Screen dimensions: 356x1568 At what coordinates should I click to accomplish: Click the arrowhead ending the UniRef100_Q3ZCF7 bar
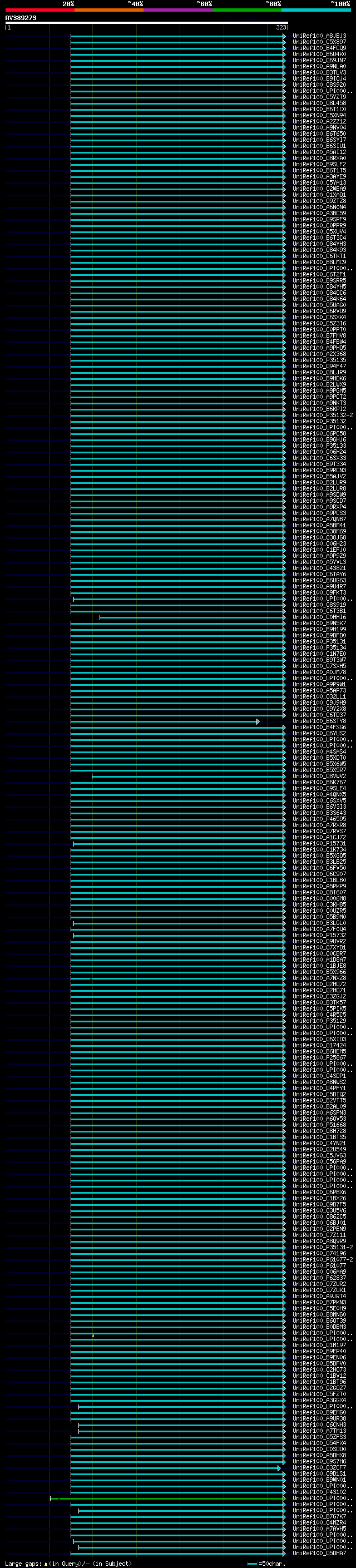(x=279, y=1468)
